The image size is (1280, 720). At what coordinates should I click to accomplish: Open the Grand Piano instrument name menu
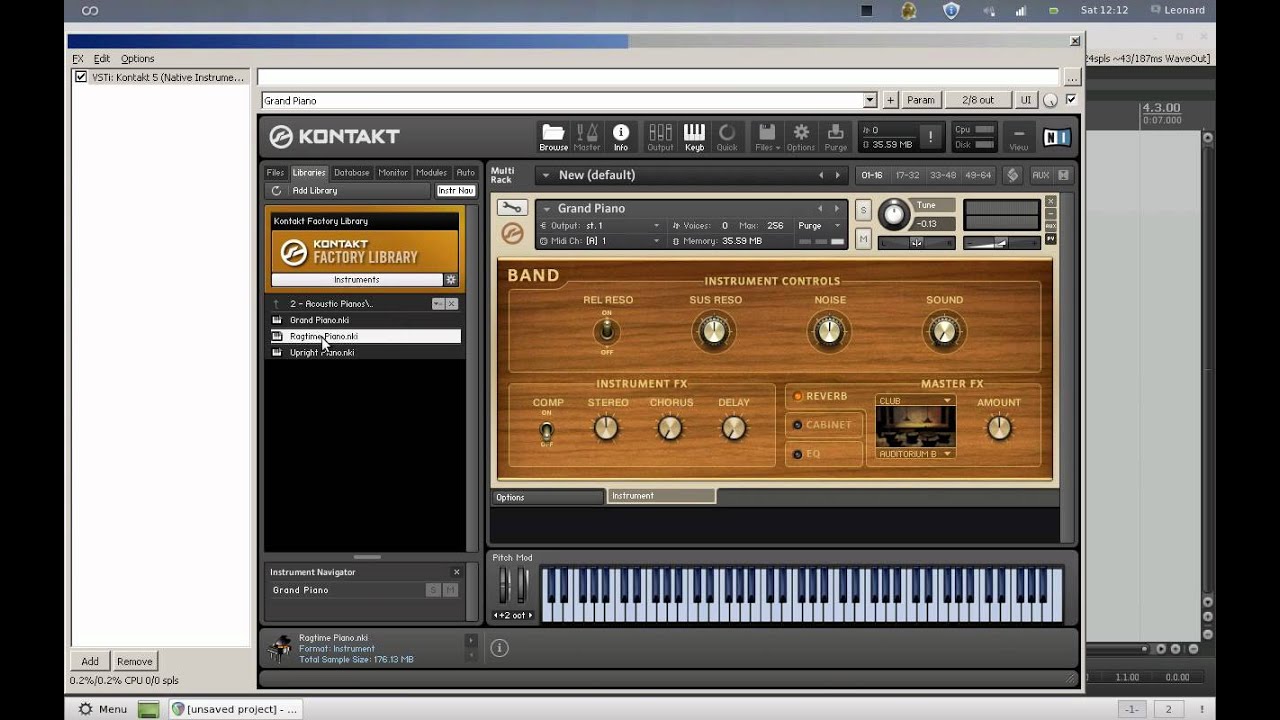click(547, 208)
